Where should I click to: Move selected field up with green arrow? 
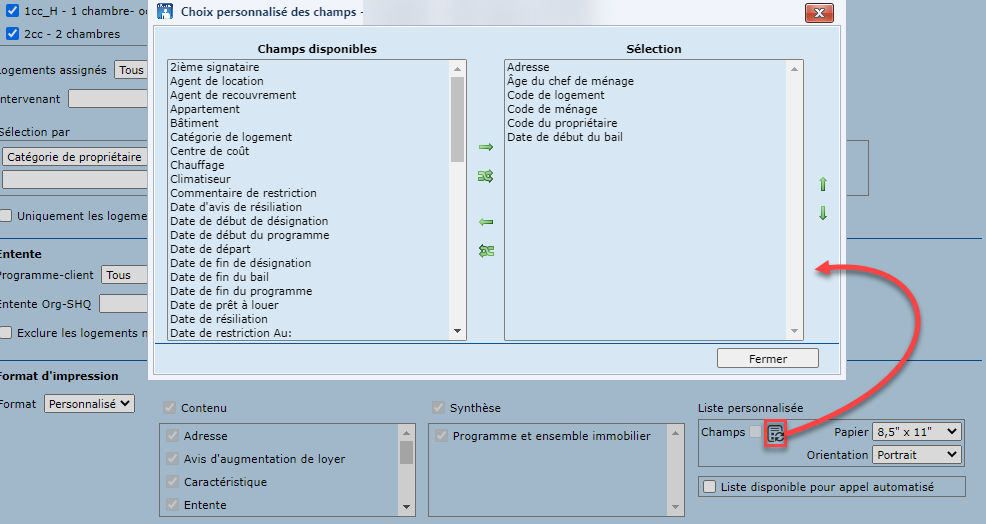(x=823, y=185)
